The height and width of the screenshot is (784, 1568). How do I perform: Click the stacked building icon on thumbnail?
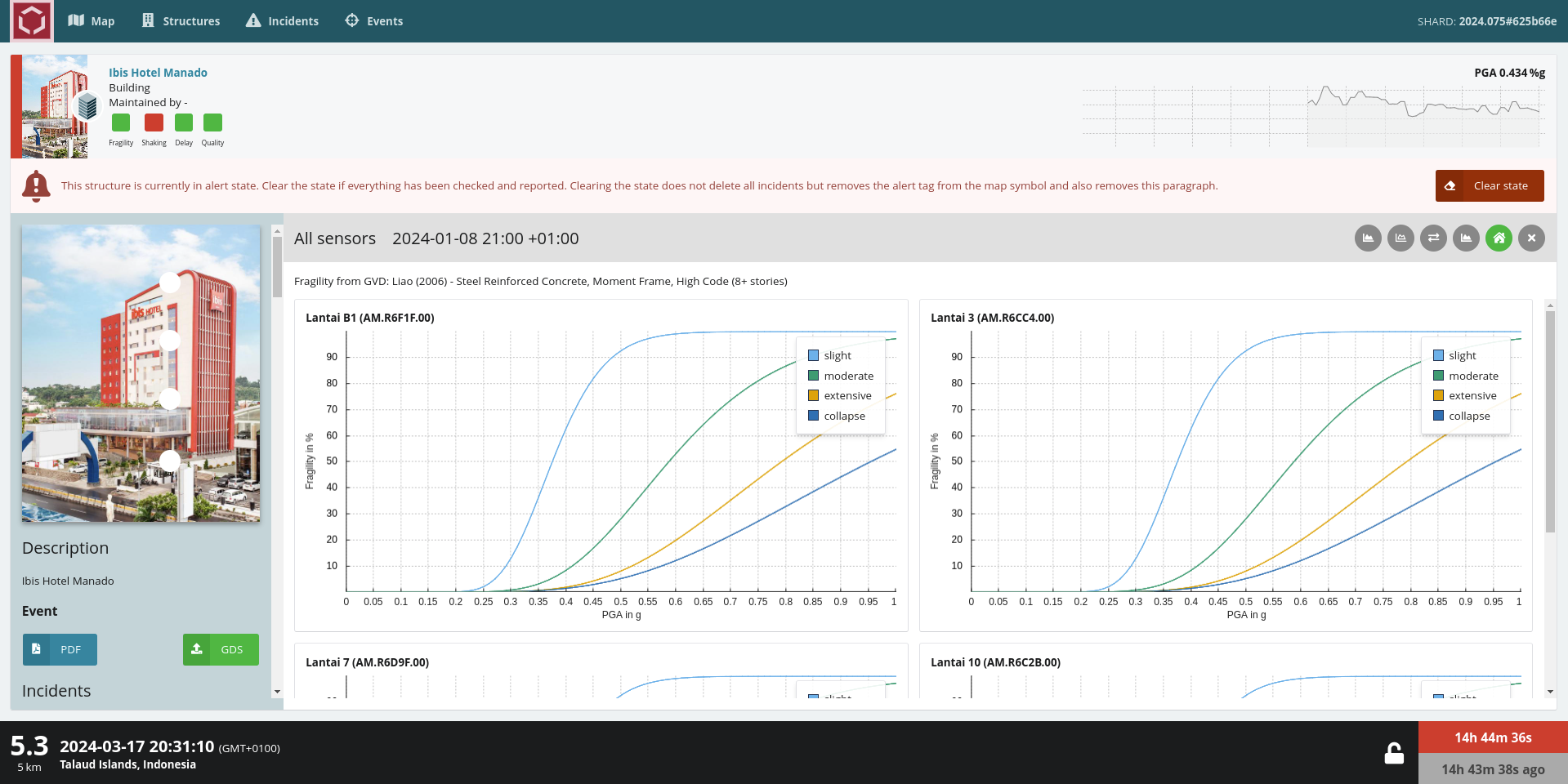point(87,106)
